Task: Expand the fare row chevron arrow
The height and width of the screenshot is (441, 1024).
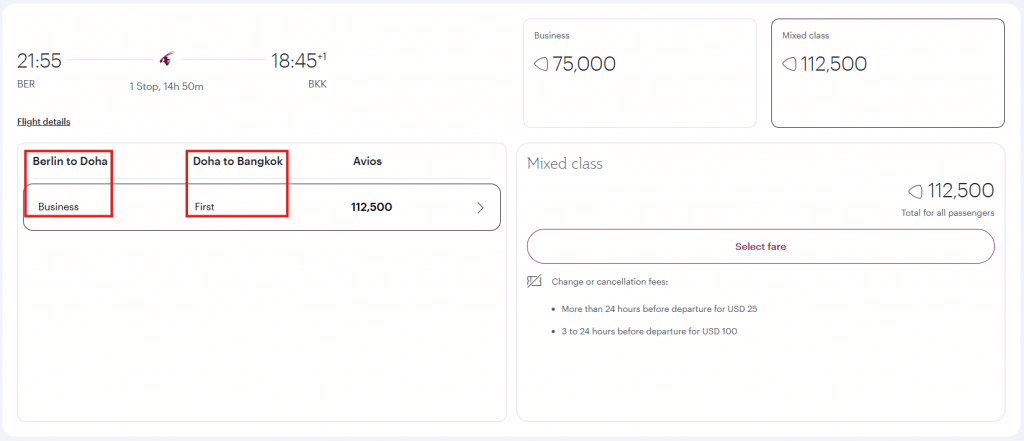Action: tap(480, 208)
